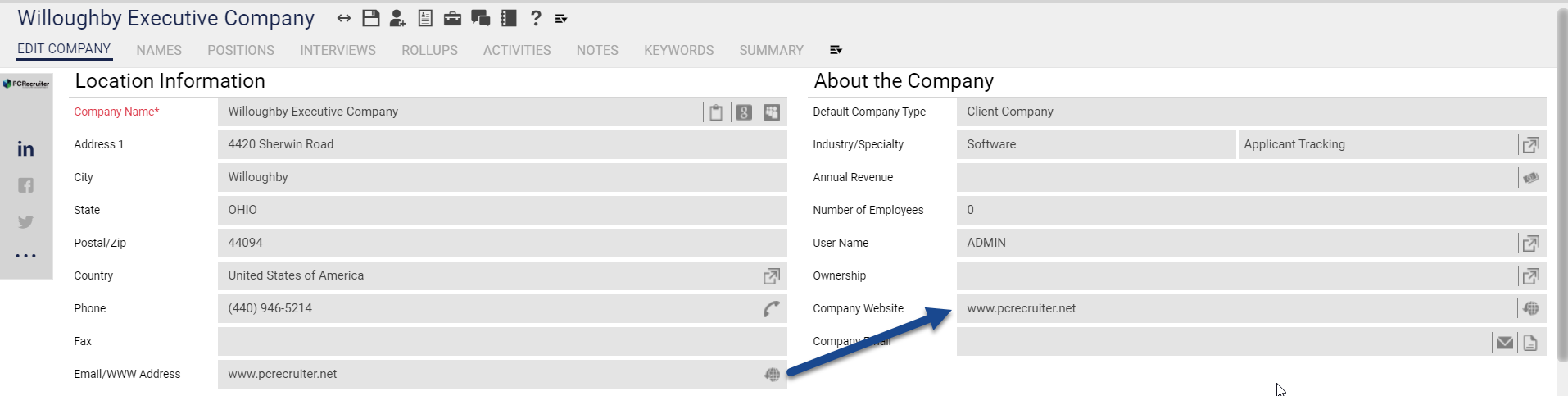Click the PCRecruiter logo thumbnail
The image size is (1568, 396).
point(26,84)
